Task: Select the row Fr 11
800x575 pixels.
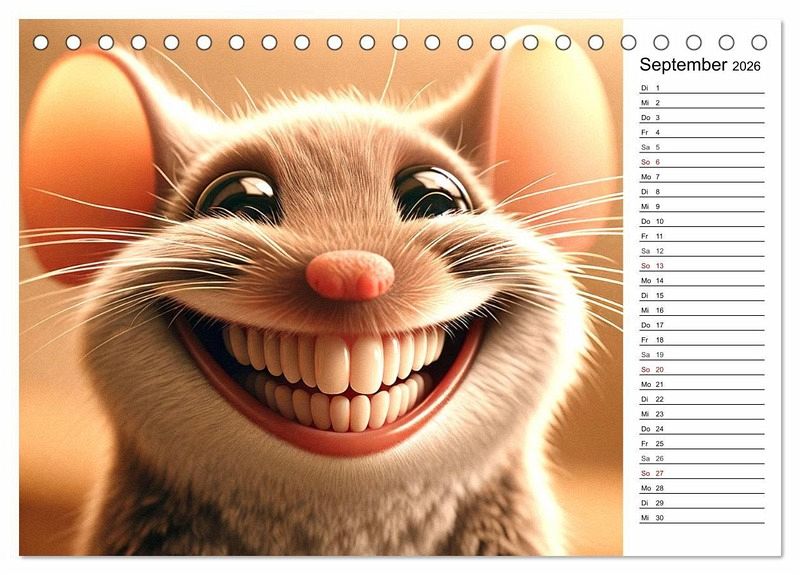Action: tap(702, 236)
